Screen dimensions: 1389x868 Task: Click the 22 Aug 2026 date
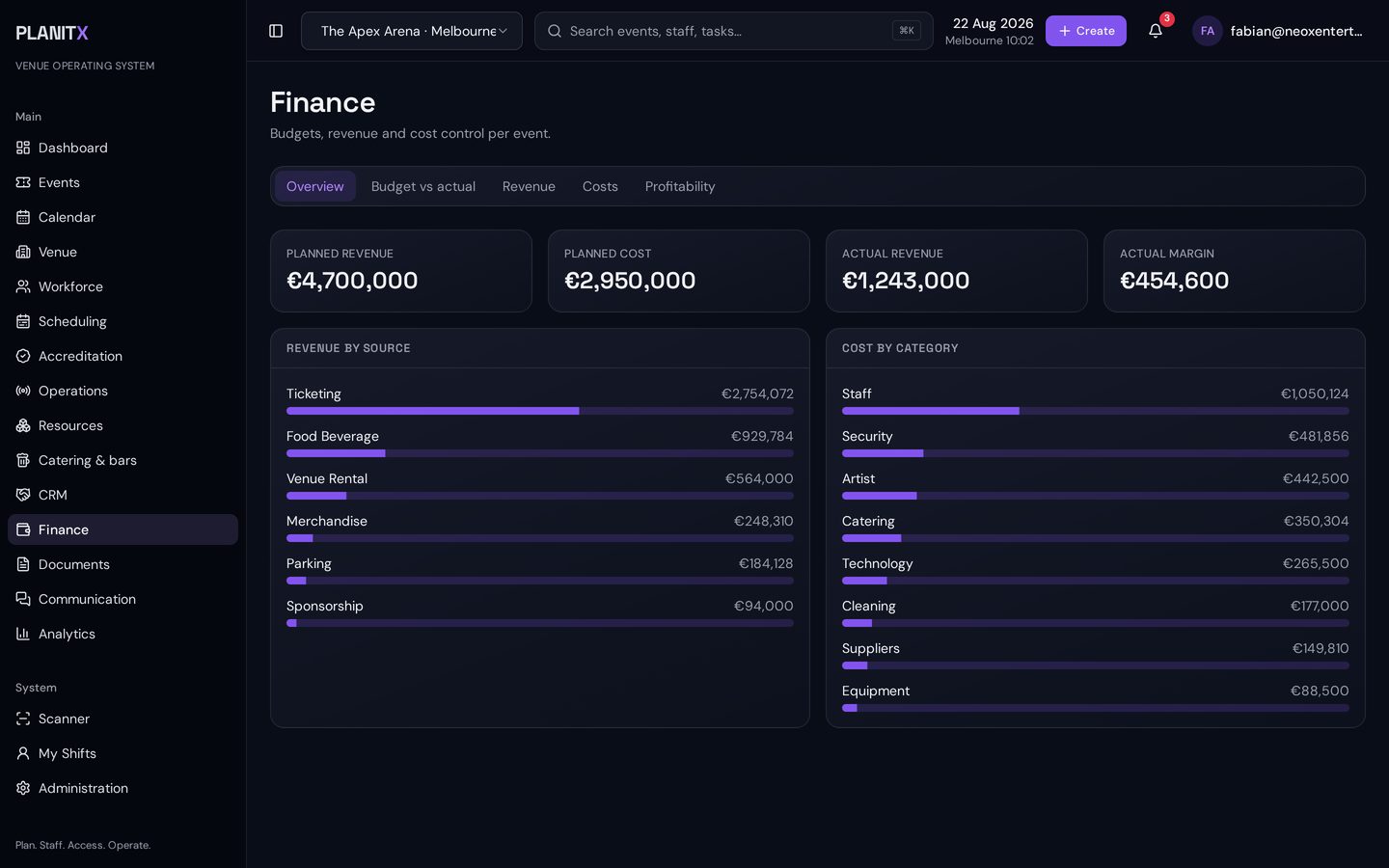993,23
